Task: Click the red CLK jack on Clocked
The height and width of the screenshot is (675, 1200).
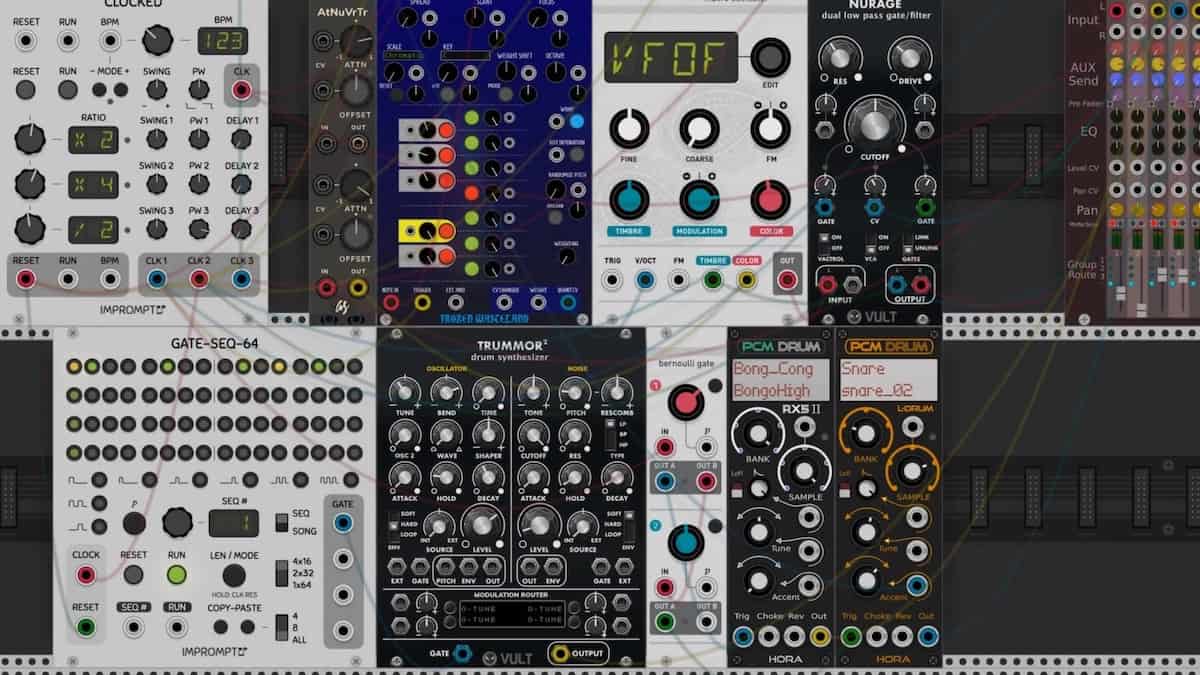Action: coord(241,90)
